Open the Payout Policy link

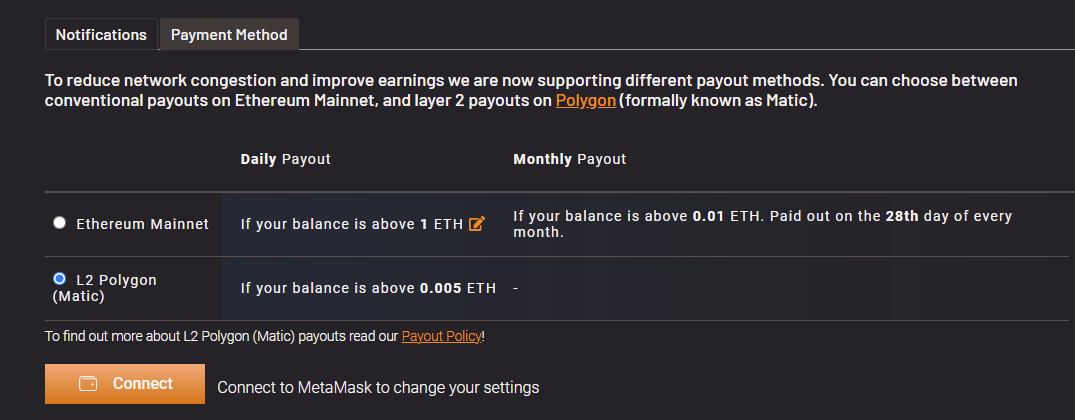pyautogui.click(x=442, y=336)
